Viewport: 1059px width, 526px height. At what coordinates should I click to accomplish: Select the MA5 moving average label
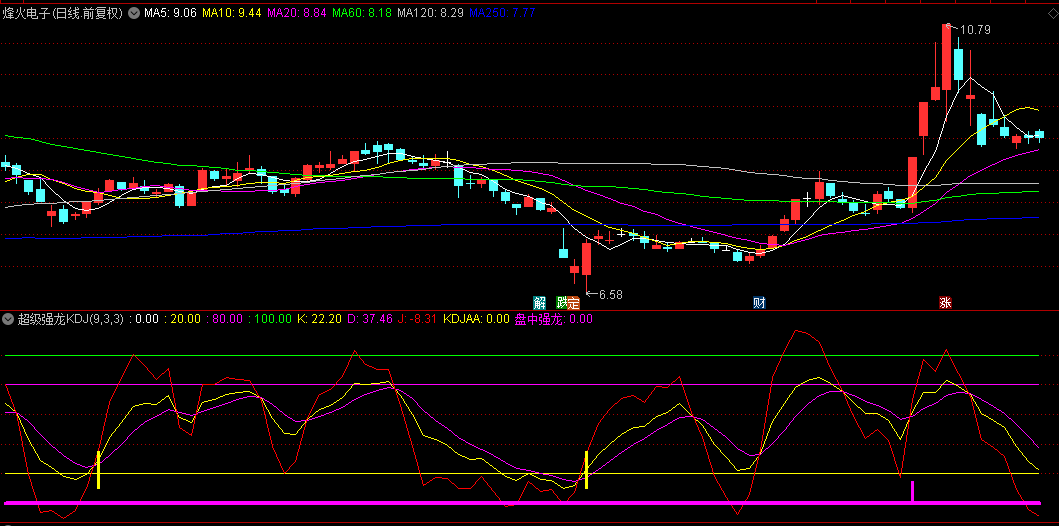click(x=170, y=14)
